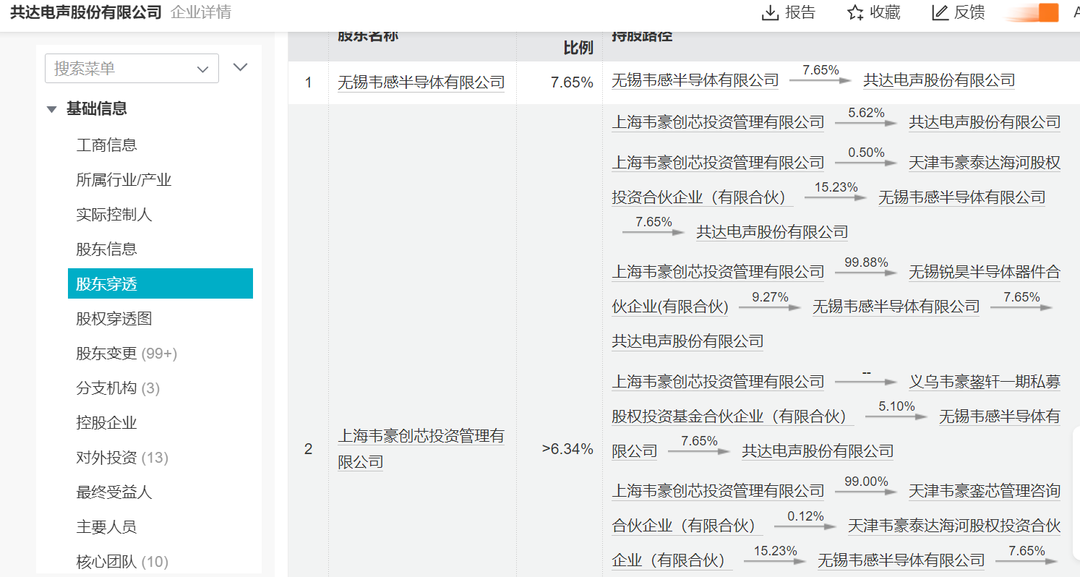The image size is (1080, 577).
Task: Click the 报告 download icon
Action: click(x=769, y=12)
